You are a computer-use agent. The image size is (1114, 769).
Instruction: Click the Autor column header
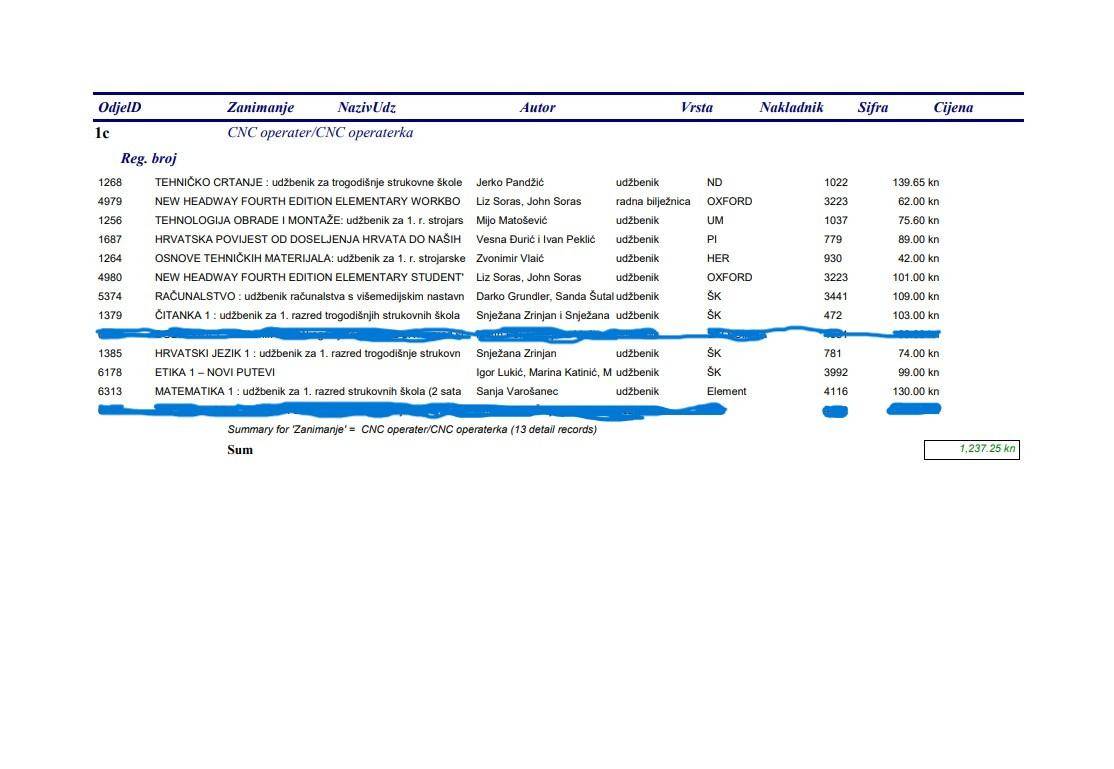(537, 107)
